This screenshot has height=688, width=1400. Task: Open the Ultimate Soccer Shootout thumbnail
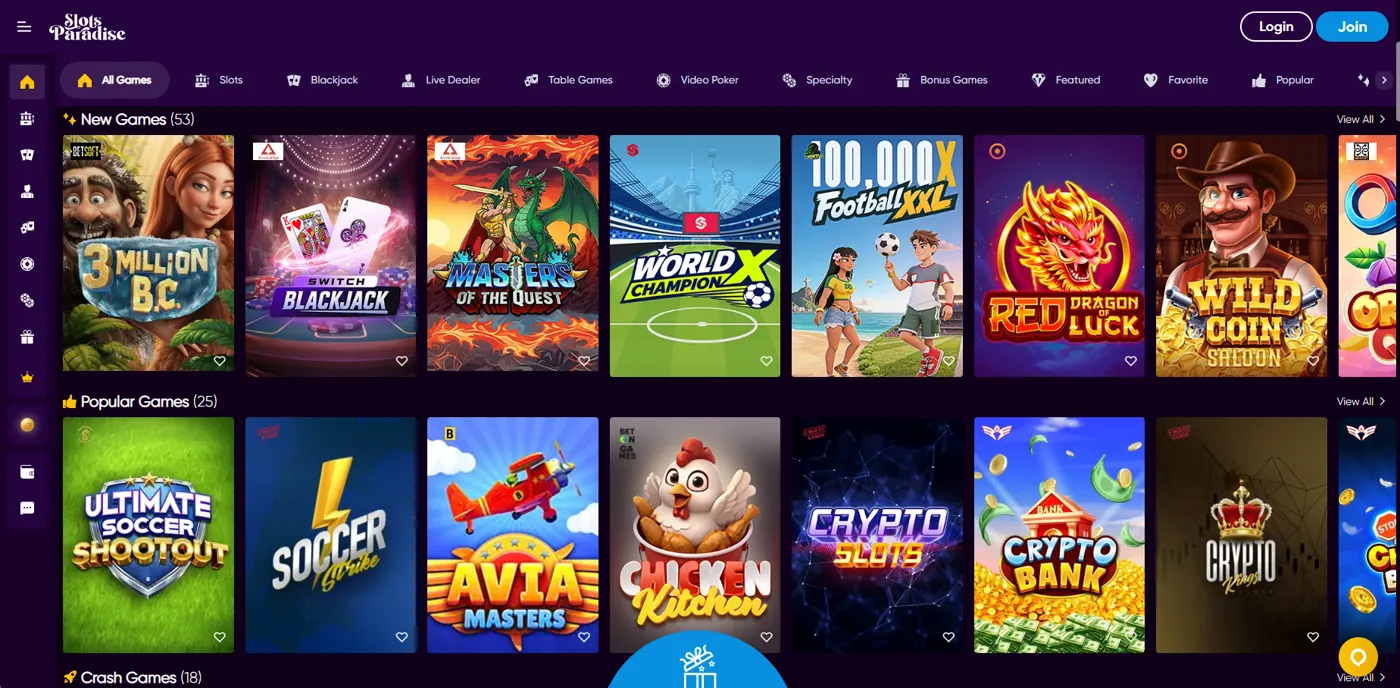pos(148,535)
